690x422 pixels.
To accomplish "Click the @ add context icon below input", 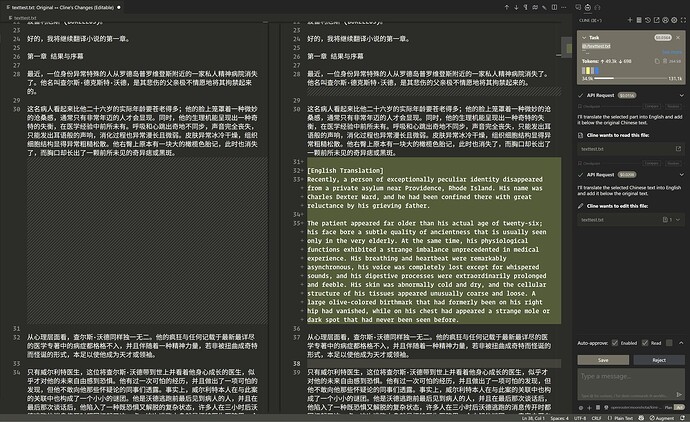I will tap(581, 407).
